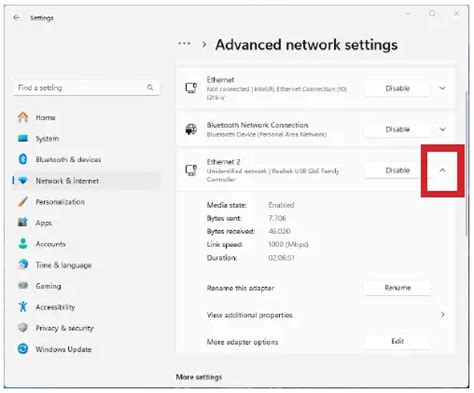Open View additional properties arrow
The width and height of the screenshot is (474, 393).
click(442, 314)
